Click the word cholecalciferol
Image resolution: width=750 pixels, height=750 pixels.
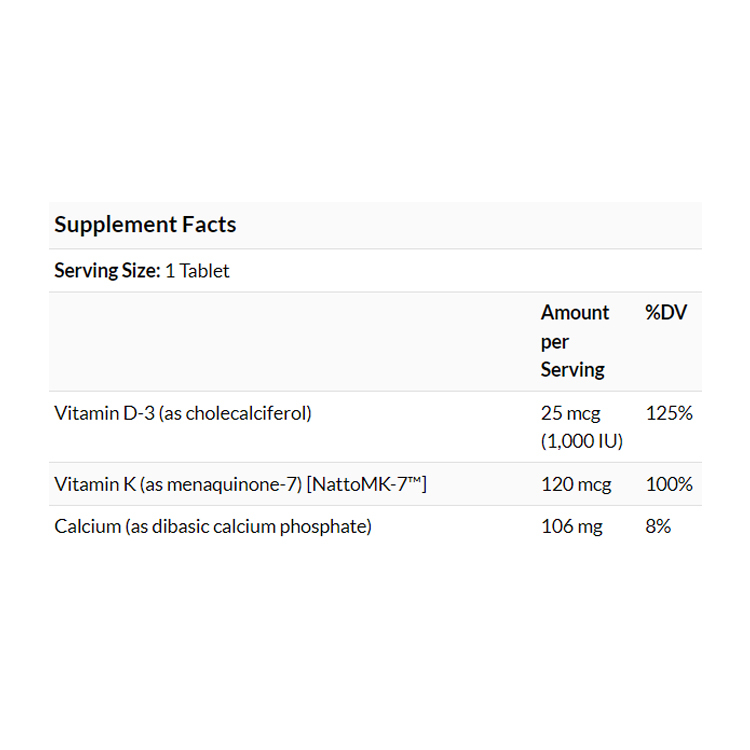pyautogui.click(x=245, y=412)
